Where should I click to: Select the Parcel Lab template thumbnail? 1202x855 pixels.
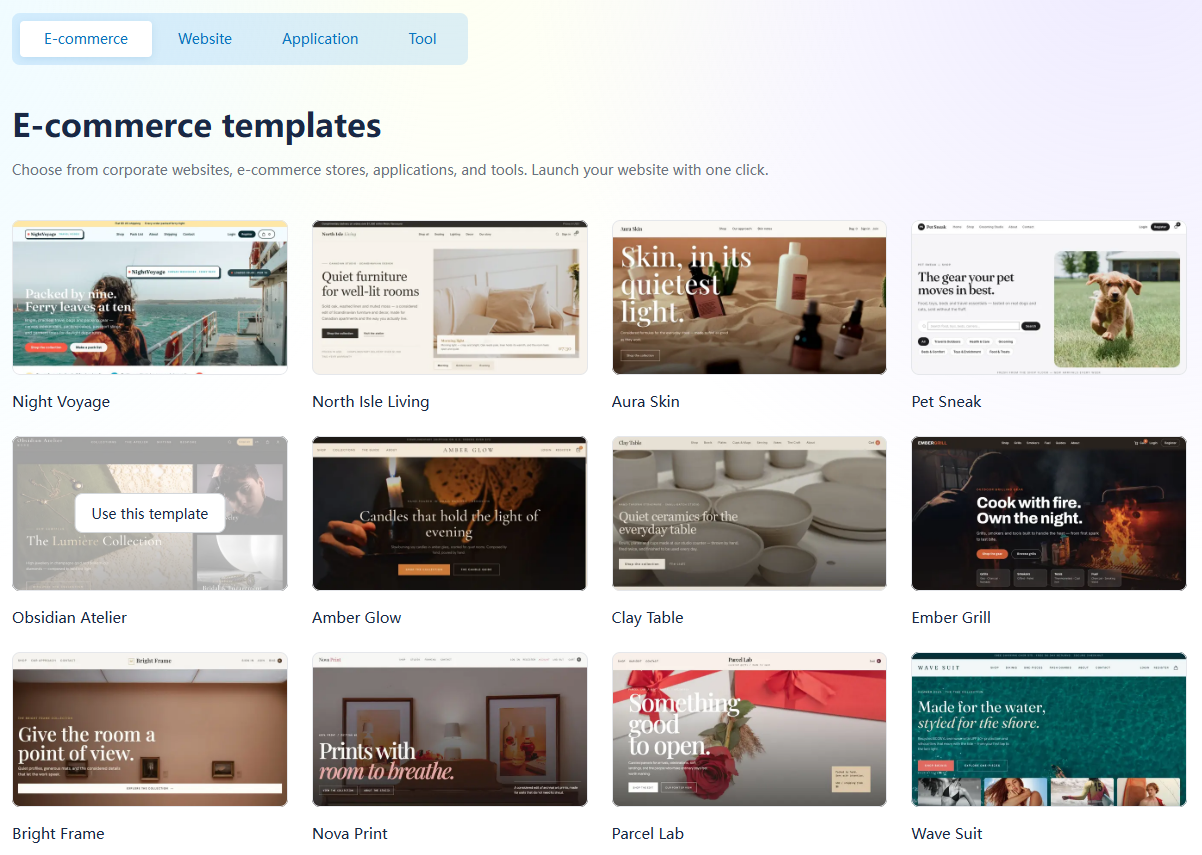pyautogui.click(x=749, y=729)
